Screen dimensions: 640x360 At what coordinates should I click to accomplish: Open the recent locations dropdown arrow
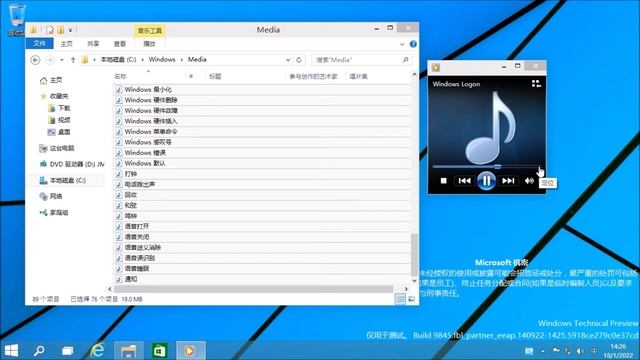pos(62,60)
